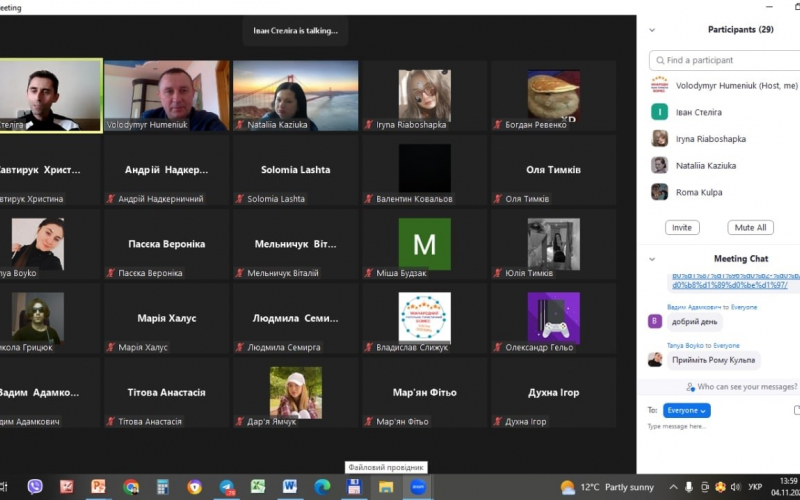Click muted mic icon on Міша Будзак tile

pyautogui.click(x=369, y=273)
